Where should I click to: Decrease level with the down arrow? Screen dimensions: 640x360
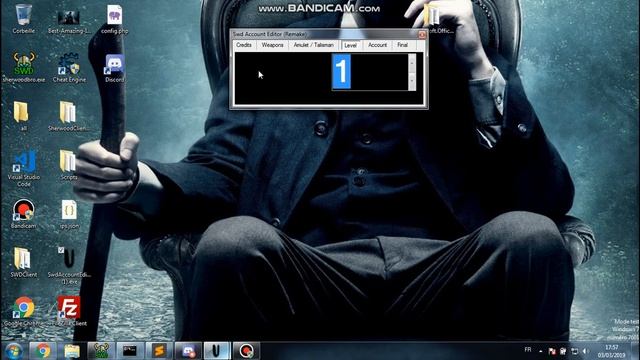pos(412,81)
